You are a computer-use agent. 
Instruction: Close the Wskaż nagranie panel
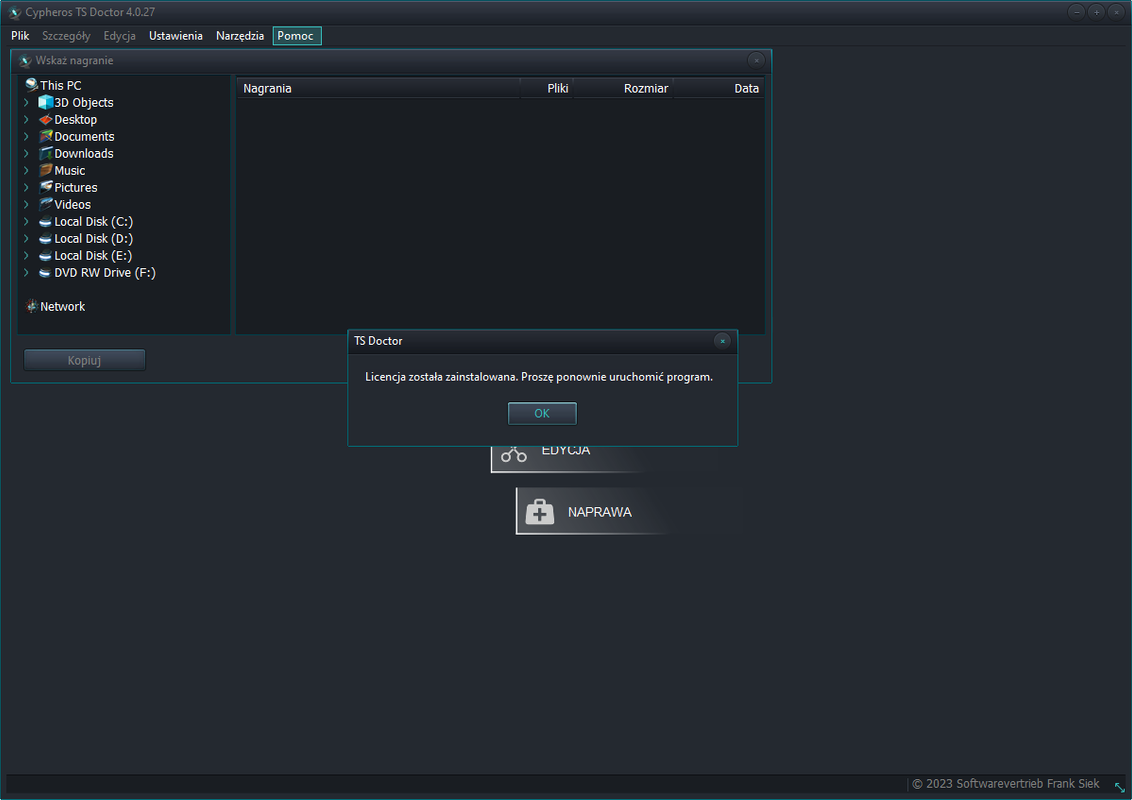tap(756, 60)
